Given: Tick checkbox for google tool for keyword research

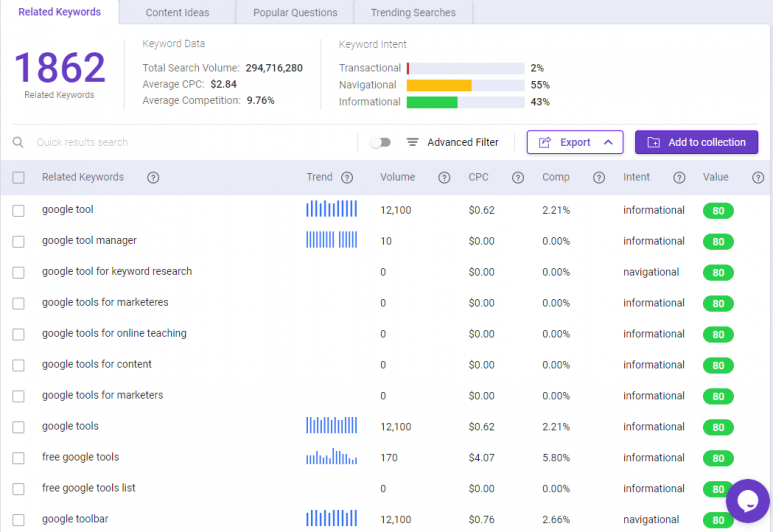Looking at the screenshot, I should (x=18, y=273).
